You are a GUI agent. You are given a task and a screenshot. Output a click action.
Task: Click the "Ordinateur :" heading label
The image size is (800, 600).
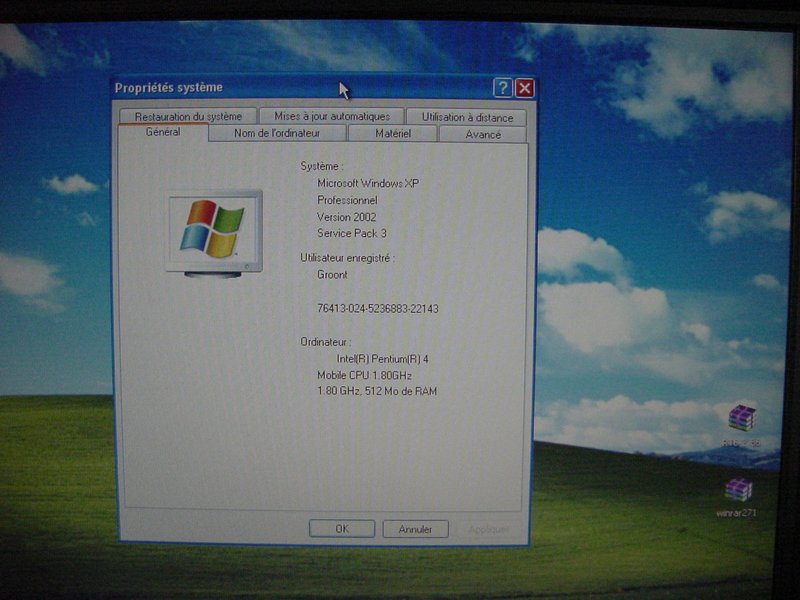point(325,342)
